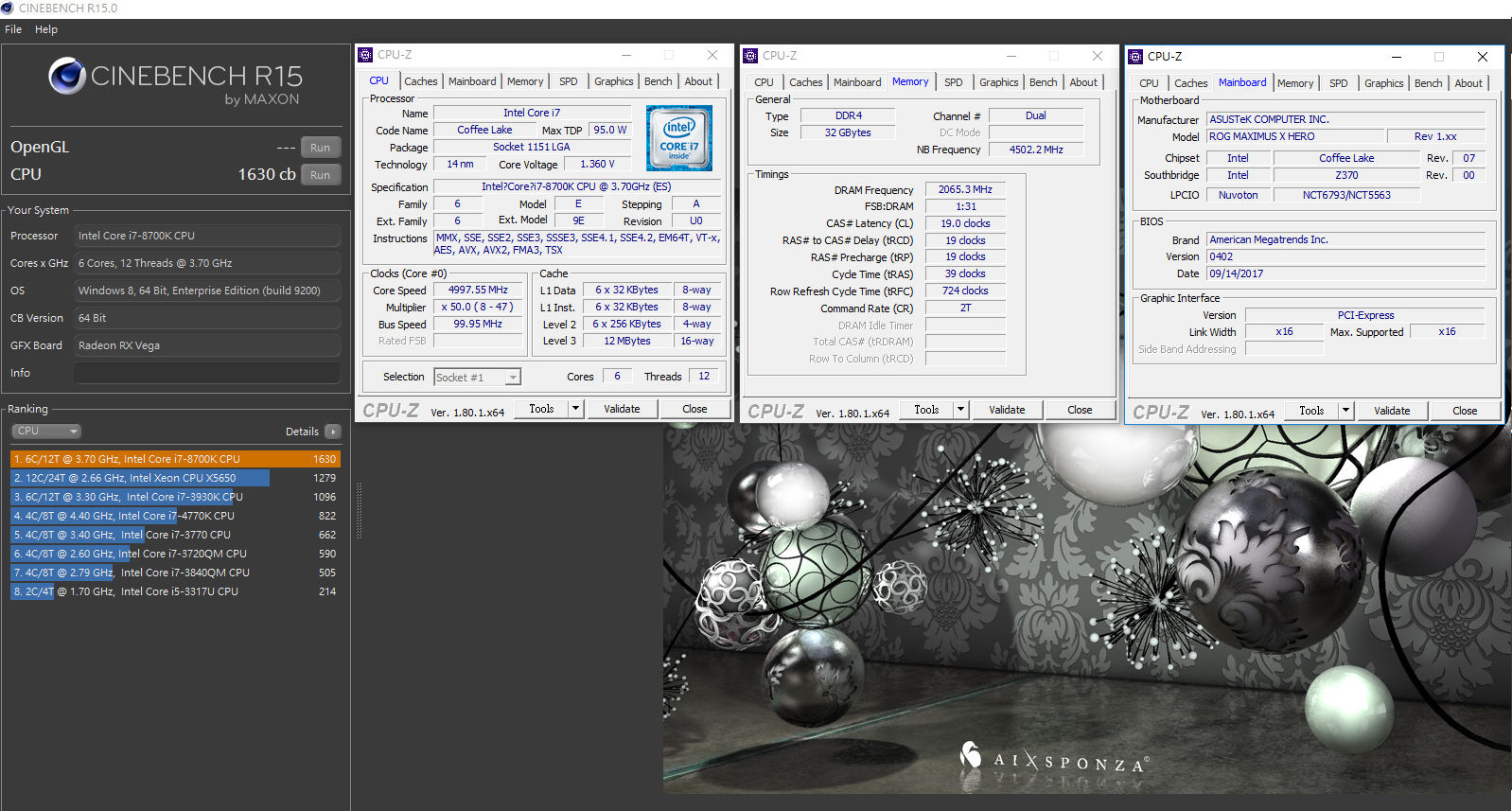Run the OpenGL benchmark
This screenshot has height=811, width=1512.
pyautogui.click(x=321, y=148)
